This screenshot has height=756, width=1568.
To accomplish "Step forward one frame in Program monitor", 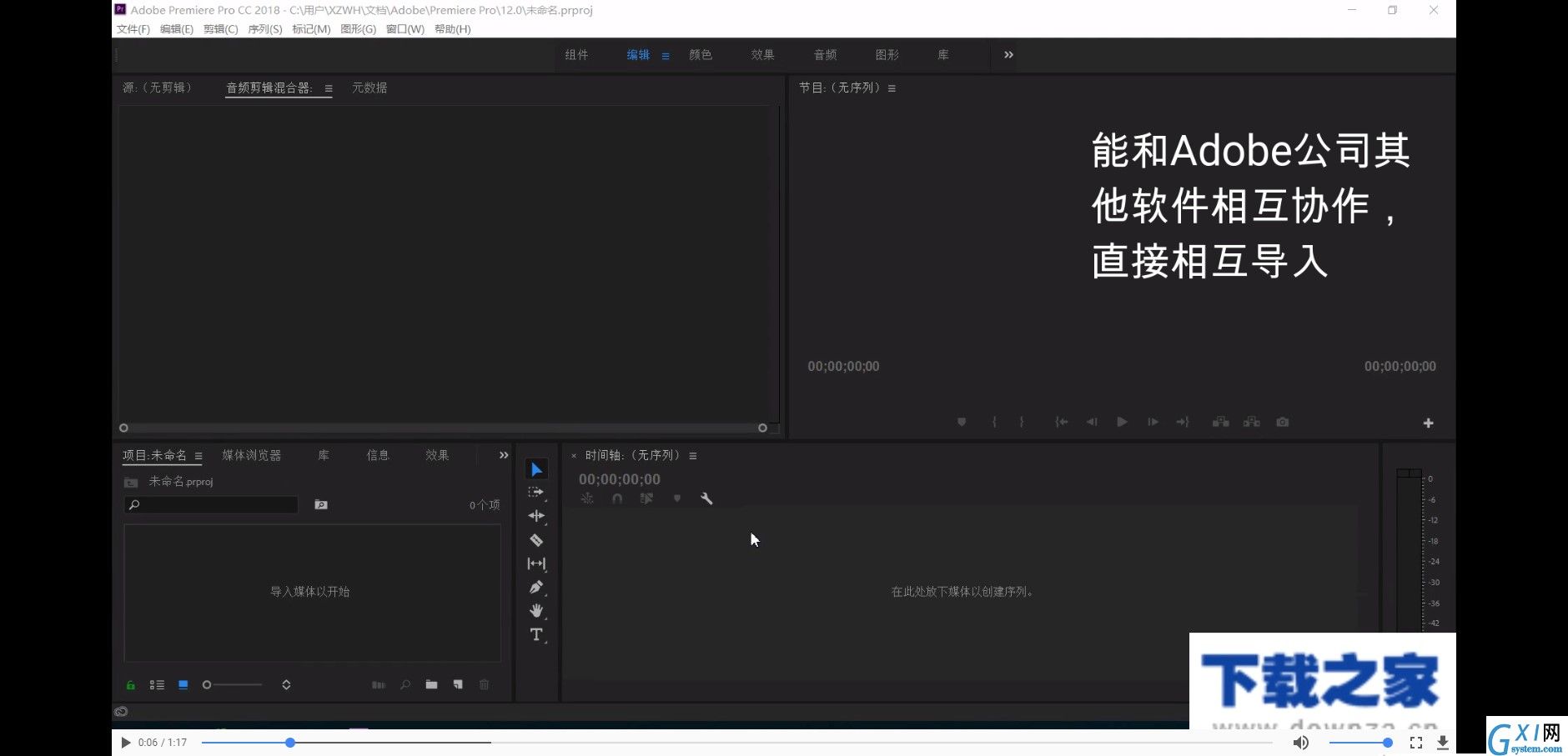I will [1153, 422].
